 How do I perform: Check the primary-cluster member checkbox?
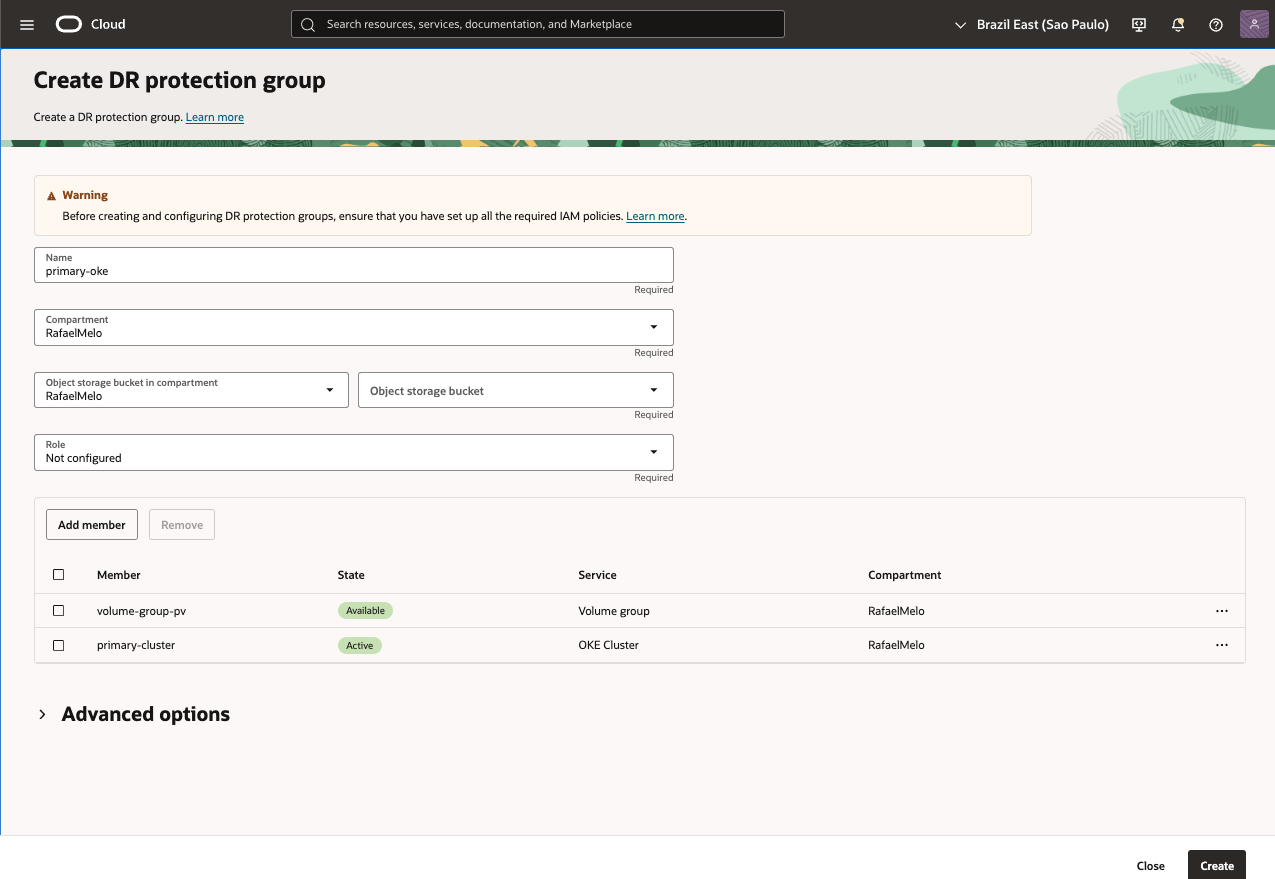click(58, 645)
